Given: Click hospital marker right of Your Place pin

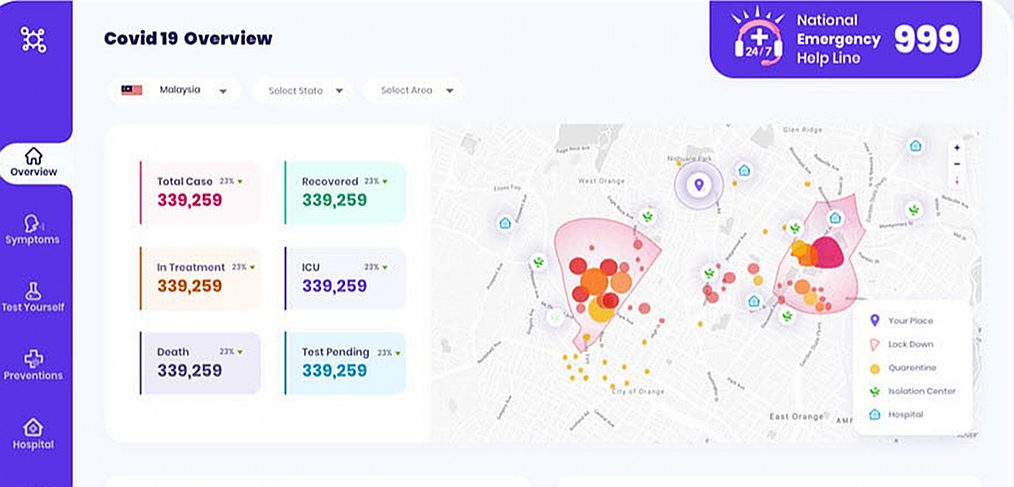Looking at the screenshot, I should point(744,171).
